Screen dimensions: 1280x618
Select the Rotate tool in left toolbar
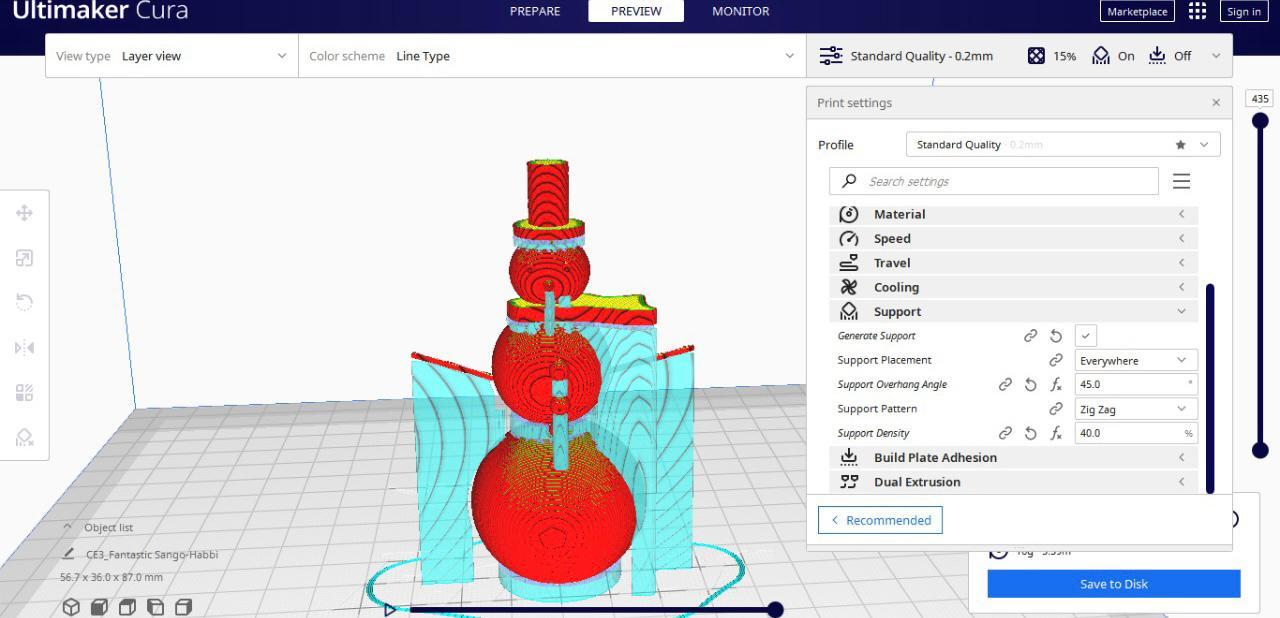(x=24, y=302)
